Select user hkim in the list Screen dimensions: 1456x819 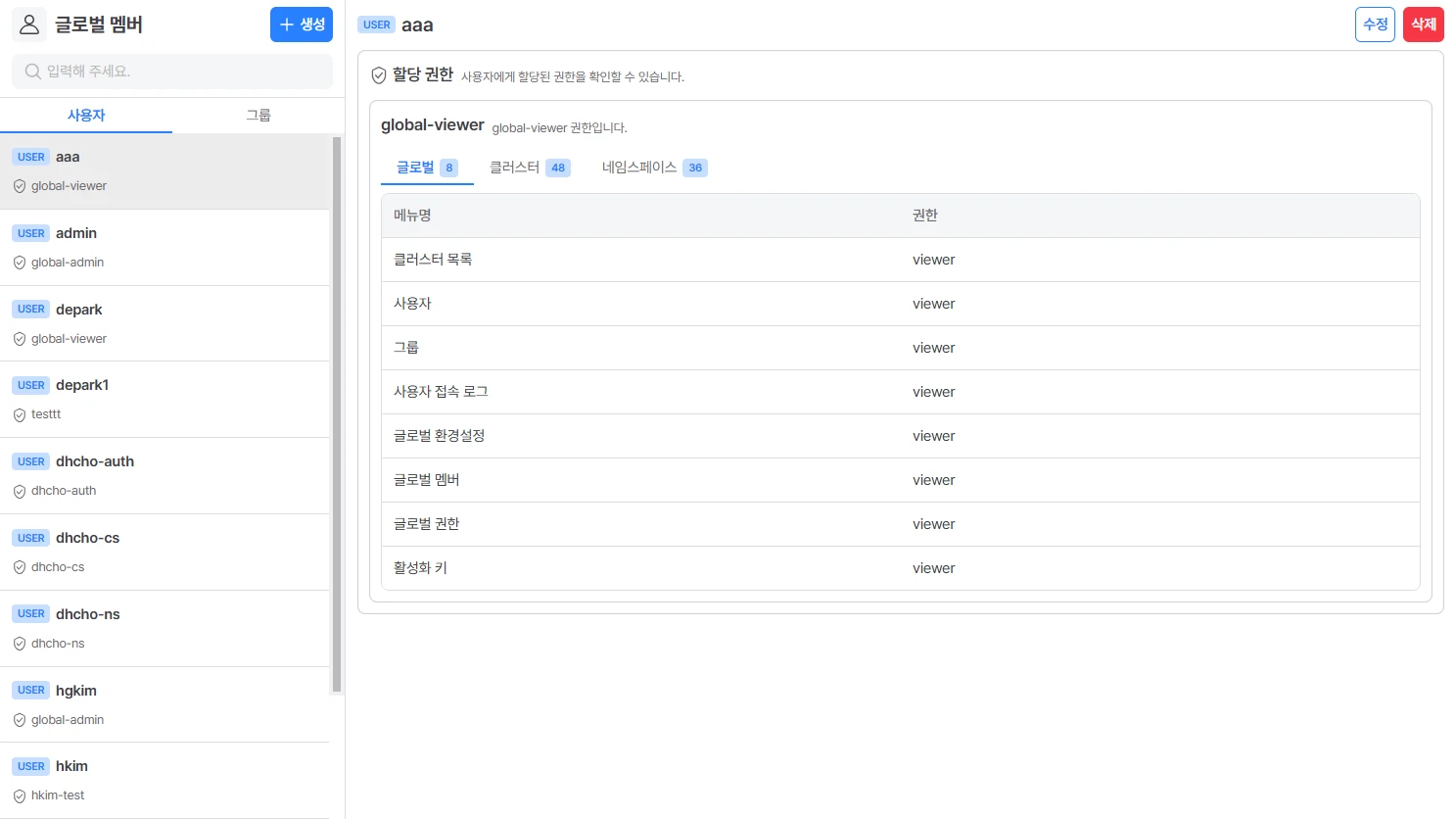click(164, 781)
